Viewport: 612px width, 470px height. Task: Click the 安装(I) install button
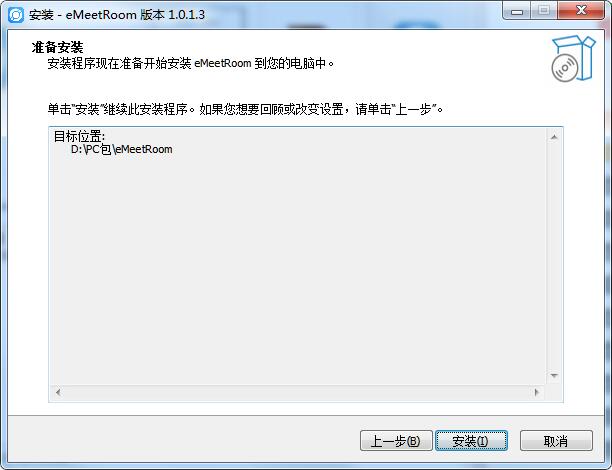[471, 441]
